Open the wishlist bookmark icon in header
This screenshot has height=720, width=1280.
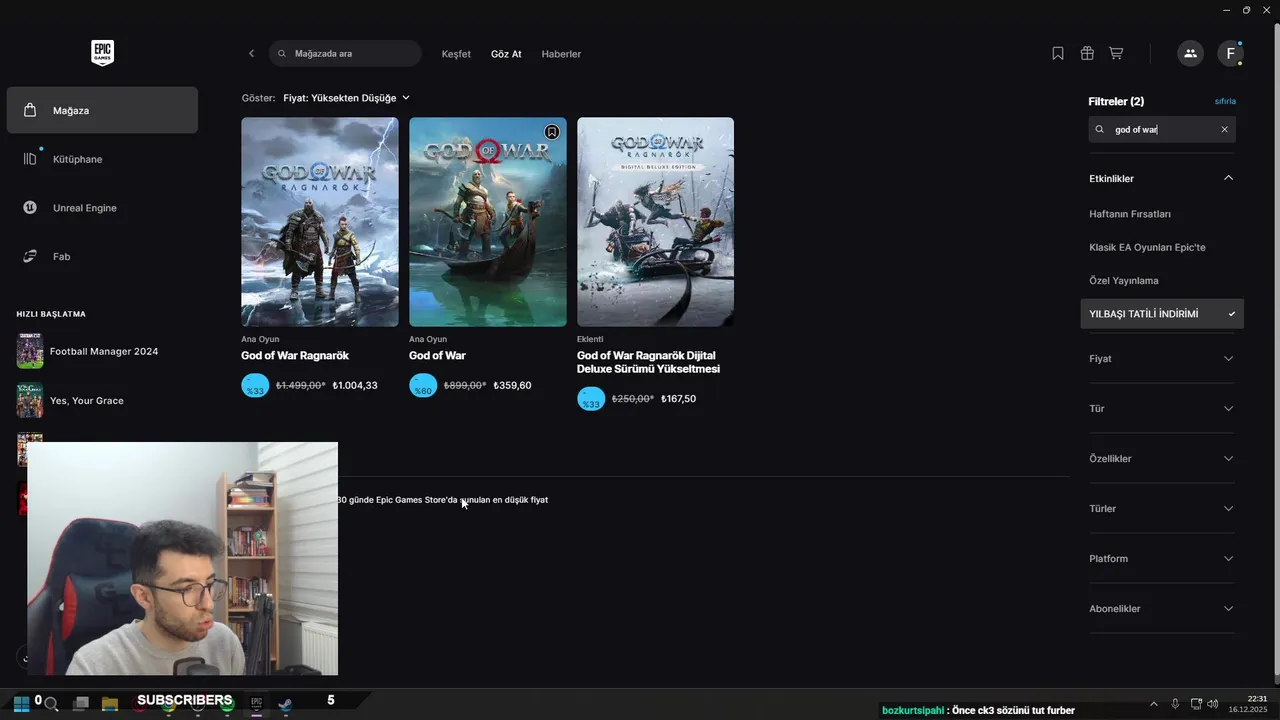point(1058,53)
